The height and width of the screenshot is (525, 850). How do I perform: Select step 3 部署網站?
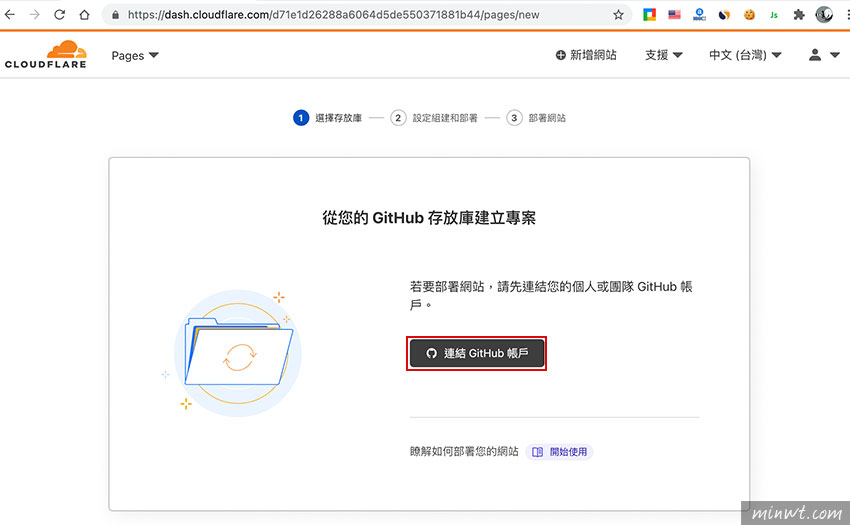(536, 118)
